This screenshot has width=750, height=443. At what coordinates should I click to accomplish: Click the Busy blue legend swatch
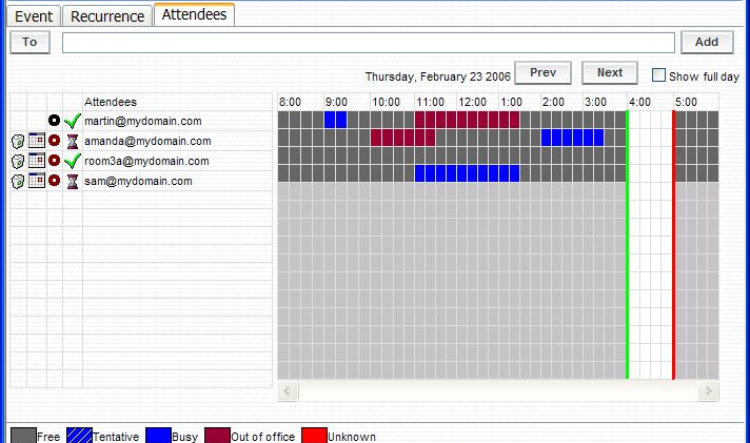(x=158, y=436)
